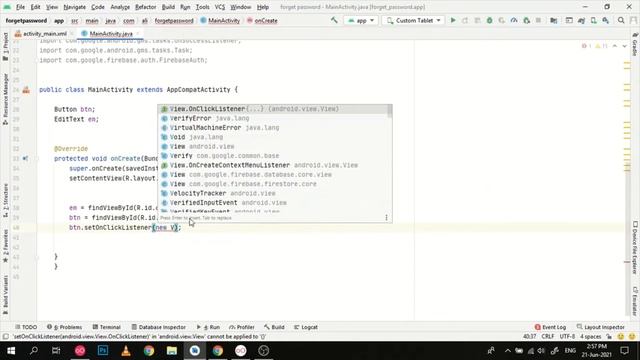The image size is (640, 360).
Task: Open the Favorites side panel
Action: [5, 246]
